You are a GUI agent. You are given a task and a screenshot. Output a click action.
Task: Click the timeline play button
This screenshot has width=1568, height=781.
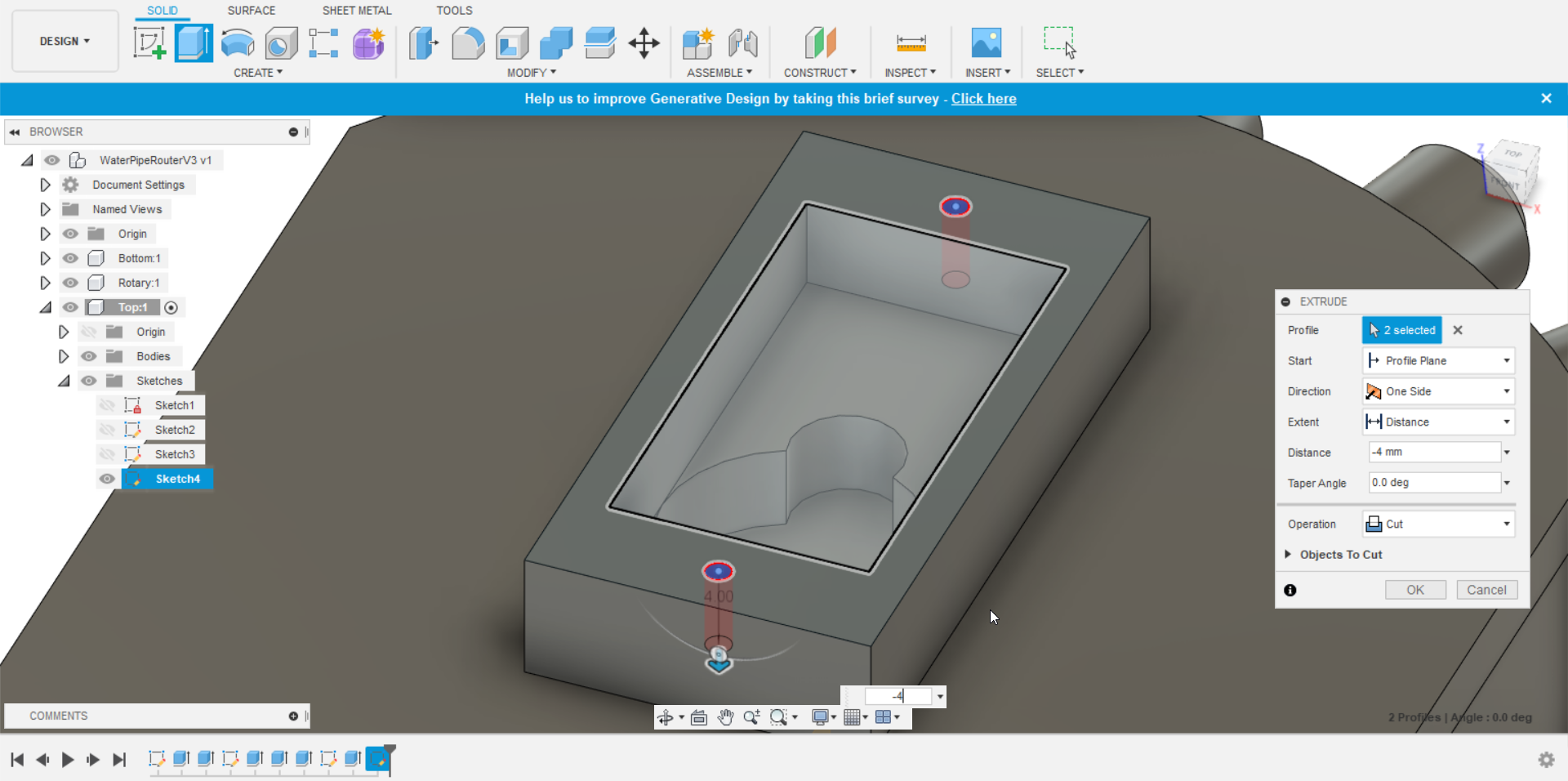point(68,760)
